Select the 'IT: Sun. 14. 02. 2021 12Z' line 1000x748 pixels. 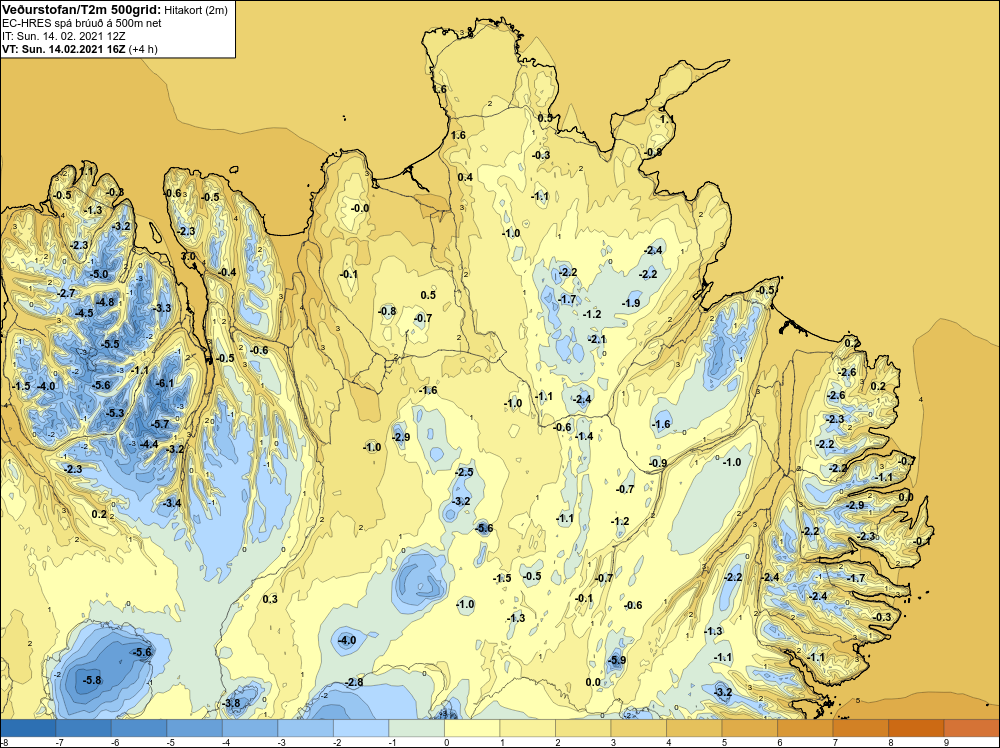coord(64,36)
